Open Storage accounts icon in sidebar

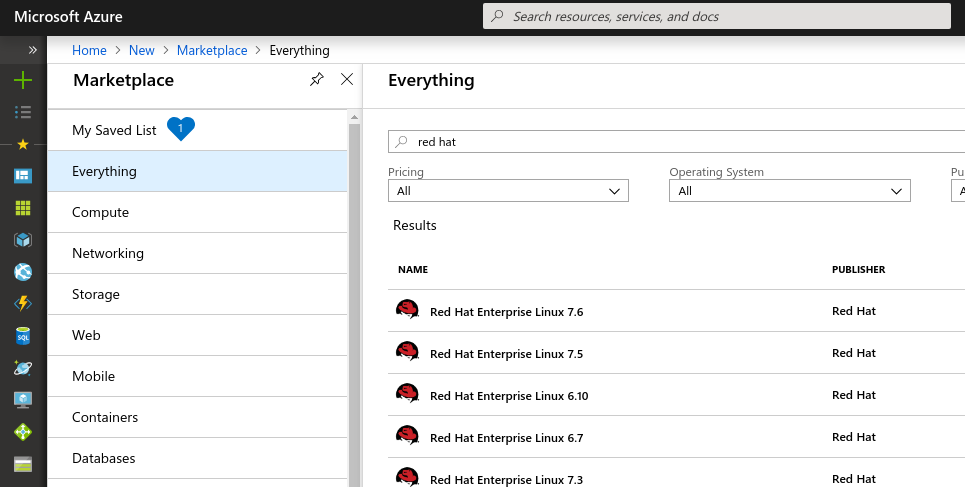click(23, 464)
